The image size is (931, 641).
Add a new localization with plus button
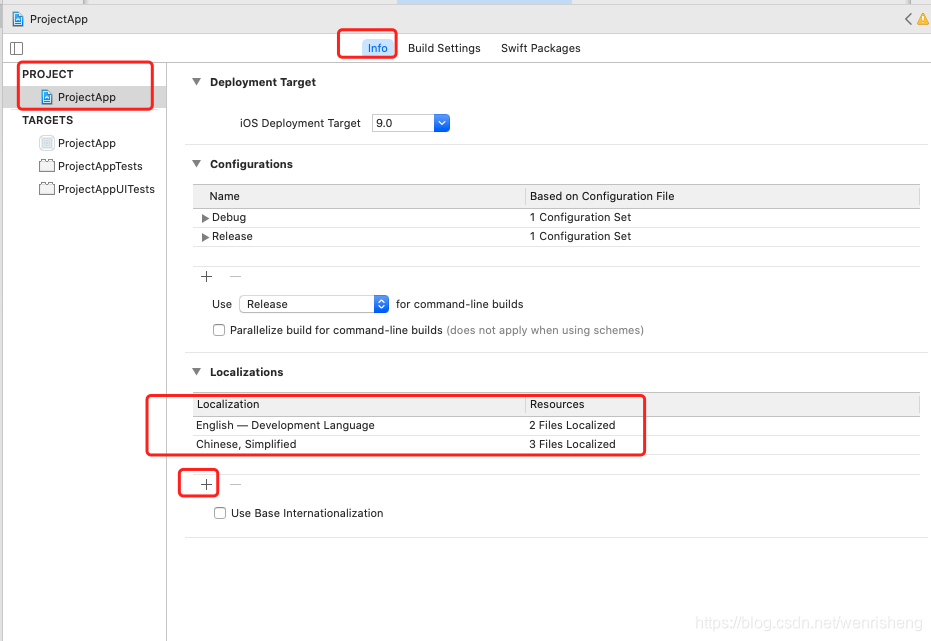206,484
